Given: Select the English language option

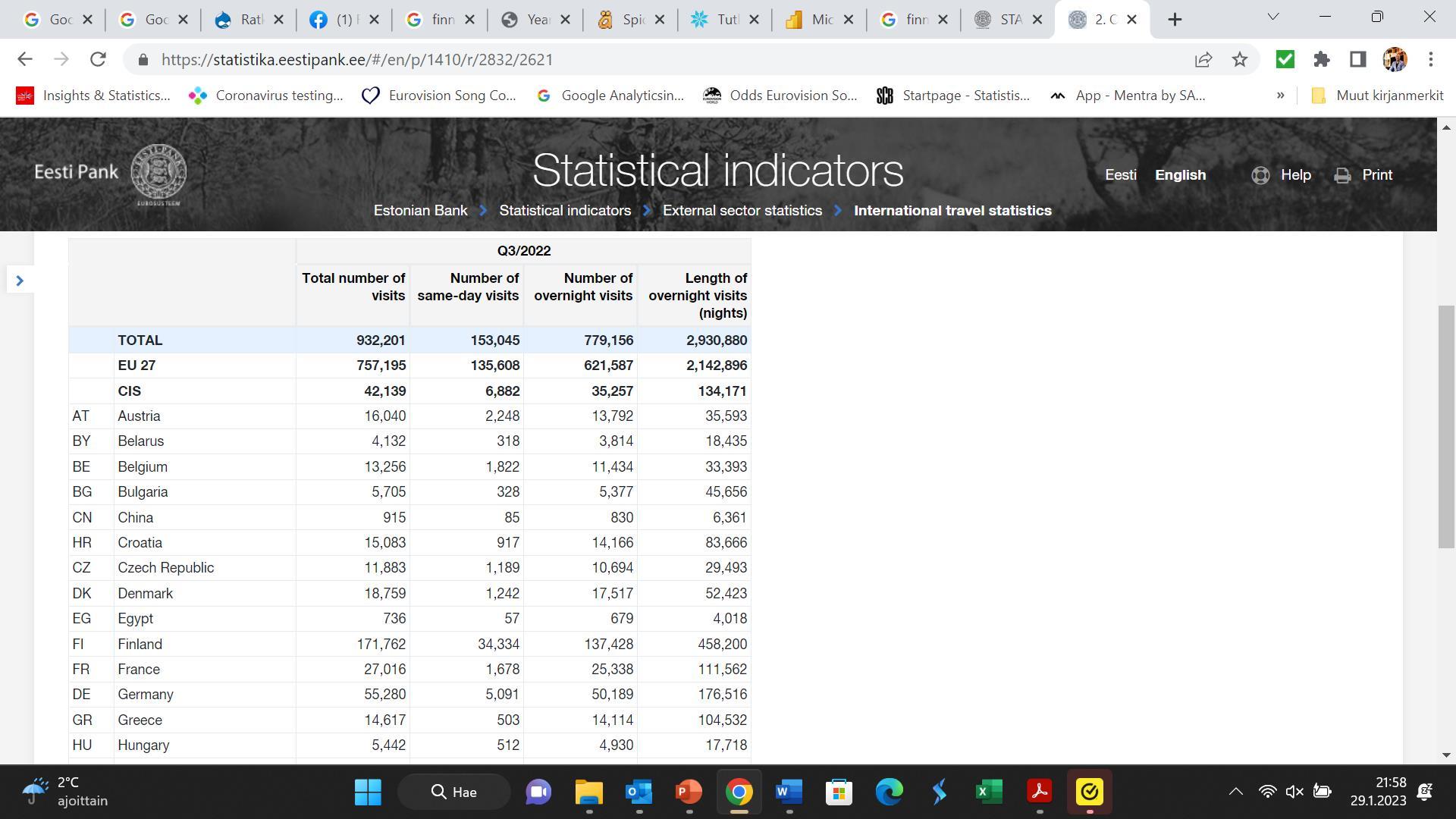Looking at the screenshot, I should click(1180, 175).
